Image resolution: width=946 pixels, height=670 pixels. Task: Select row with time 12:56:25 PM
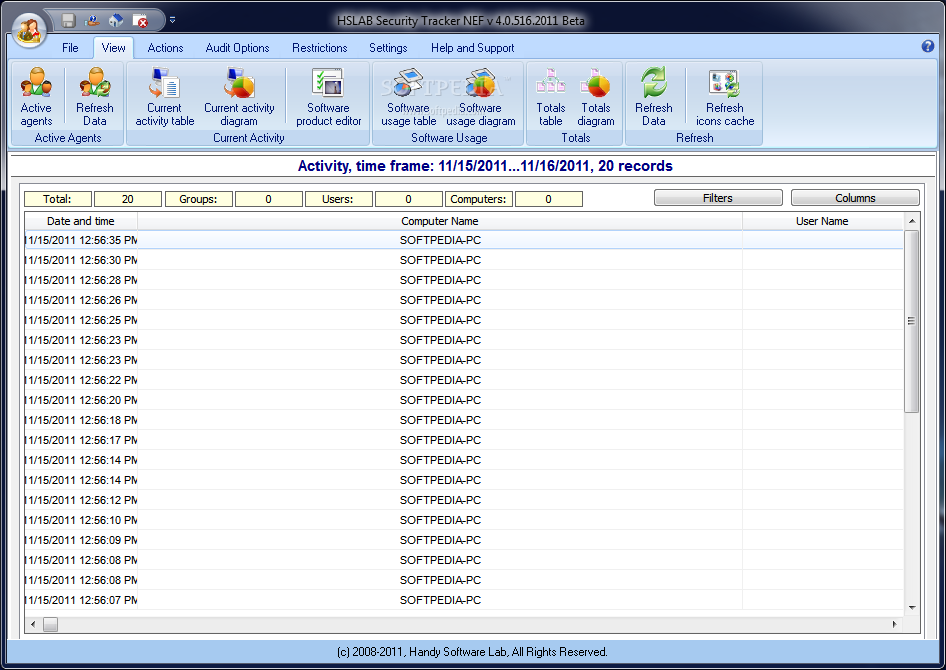click(464, 320)
